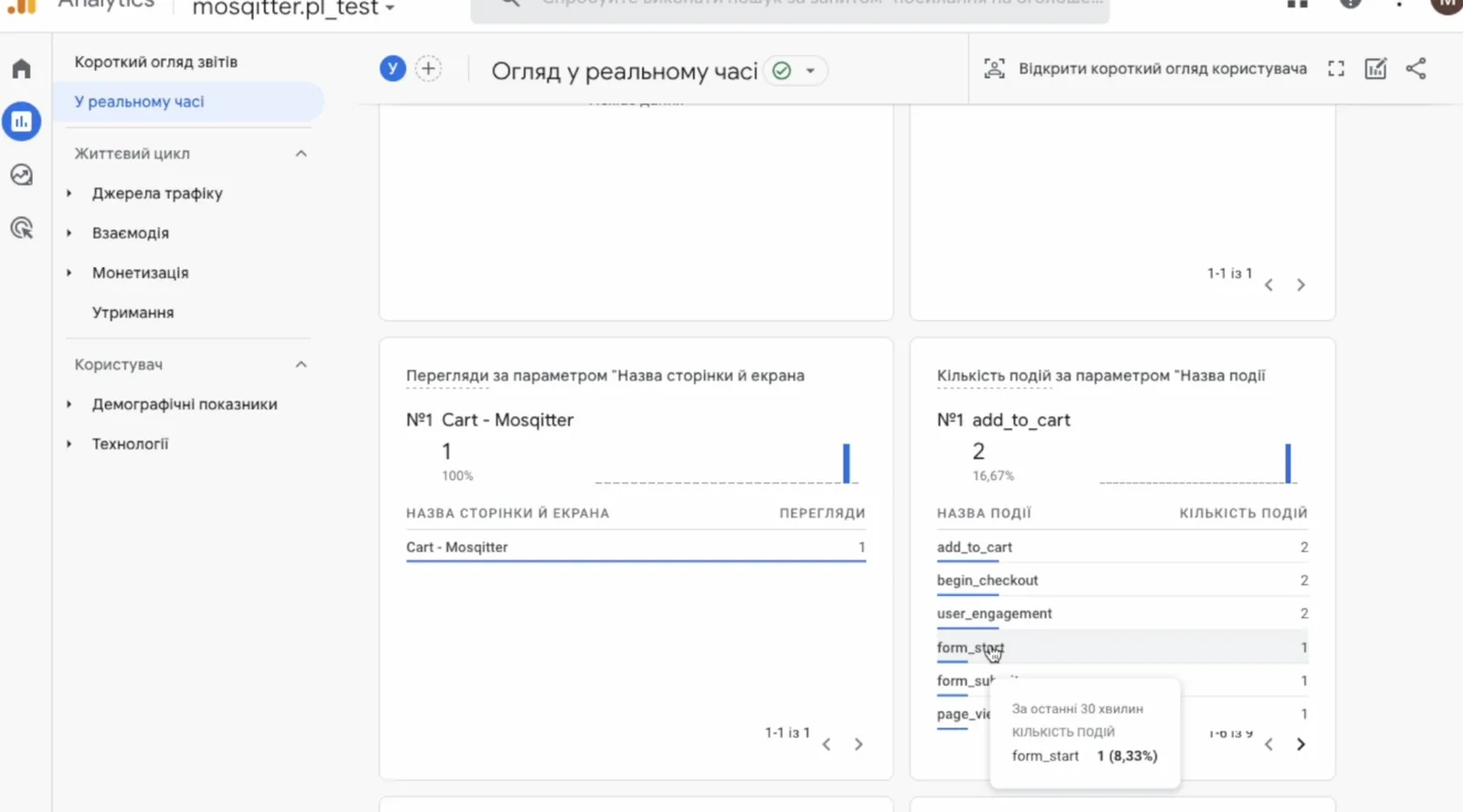The image size is (1463, 812).
Task: Click Відкрити короткий огляд користувача
Action: coord(1162,69)
